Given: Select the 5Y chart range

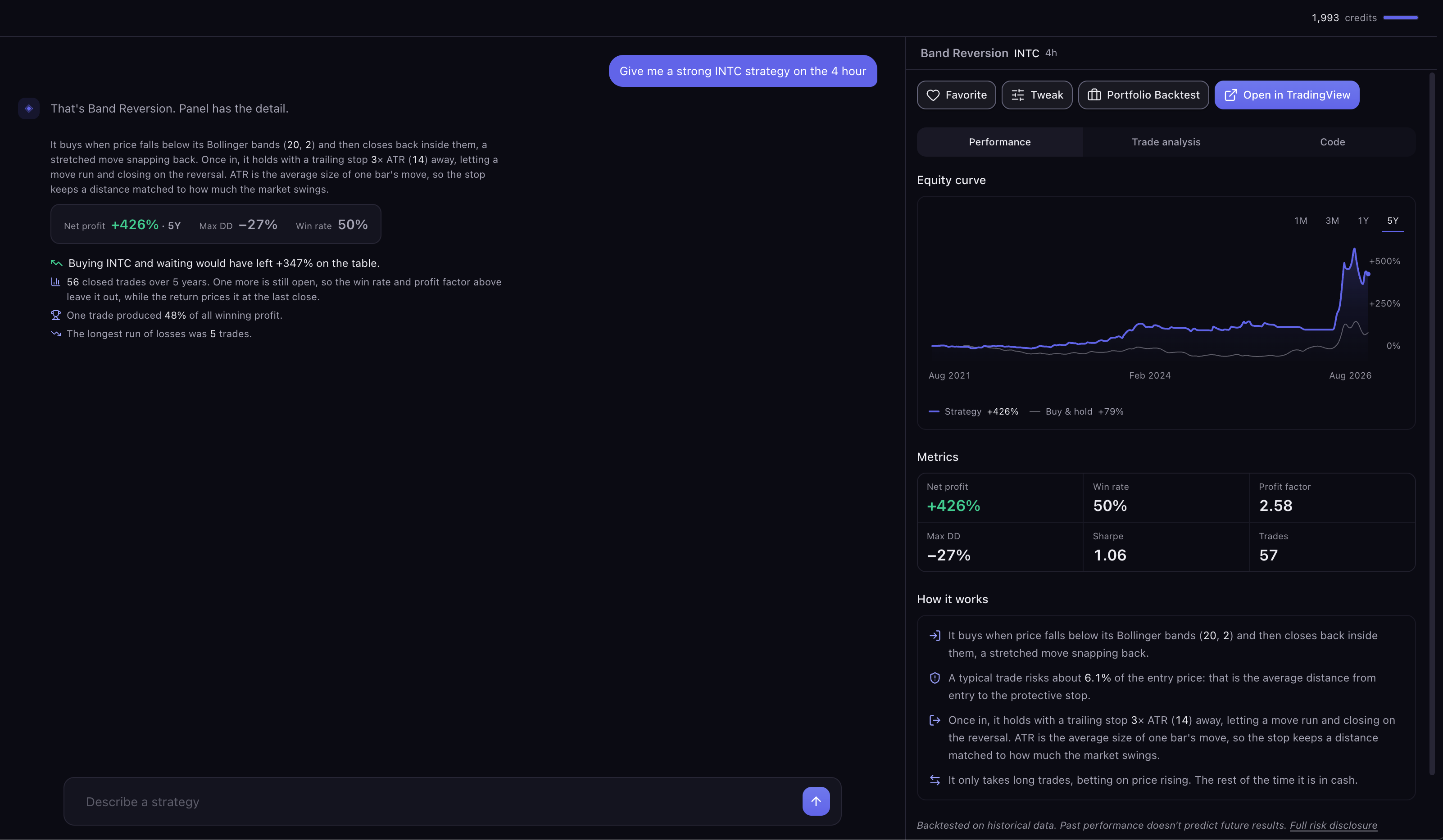Looking at the screenshot, I should pos(1393,221).
